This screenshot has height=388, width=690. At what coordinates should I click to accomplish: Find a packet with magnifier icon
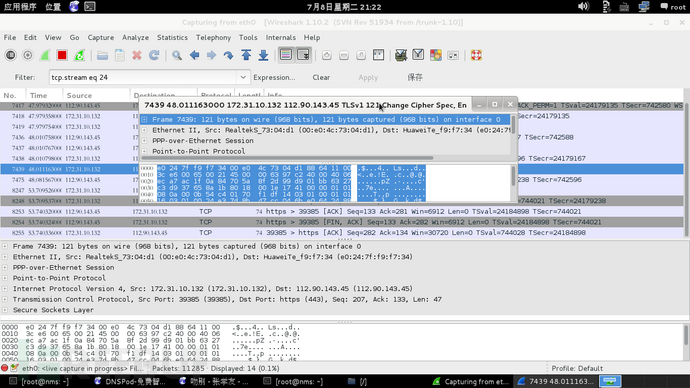point(177,55)
